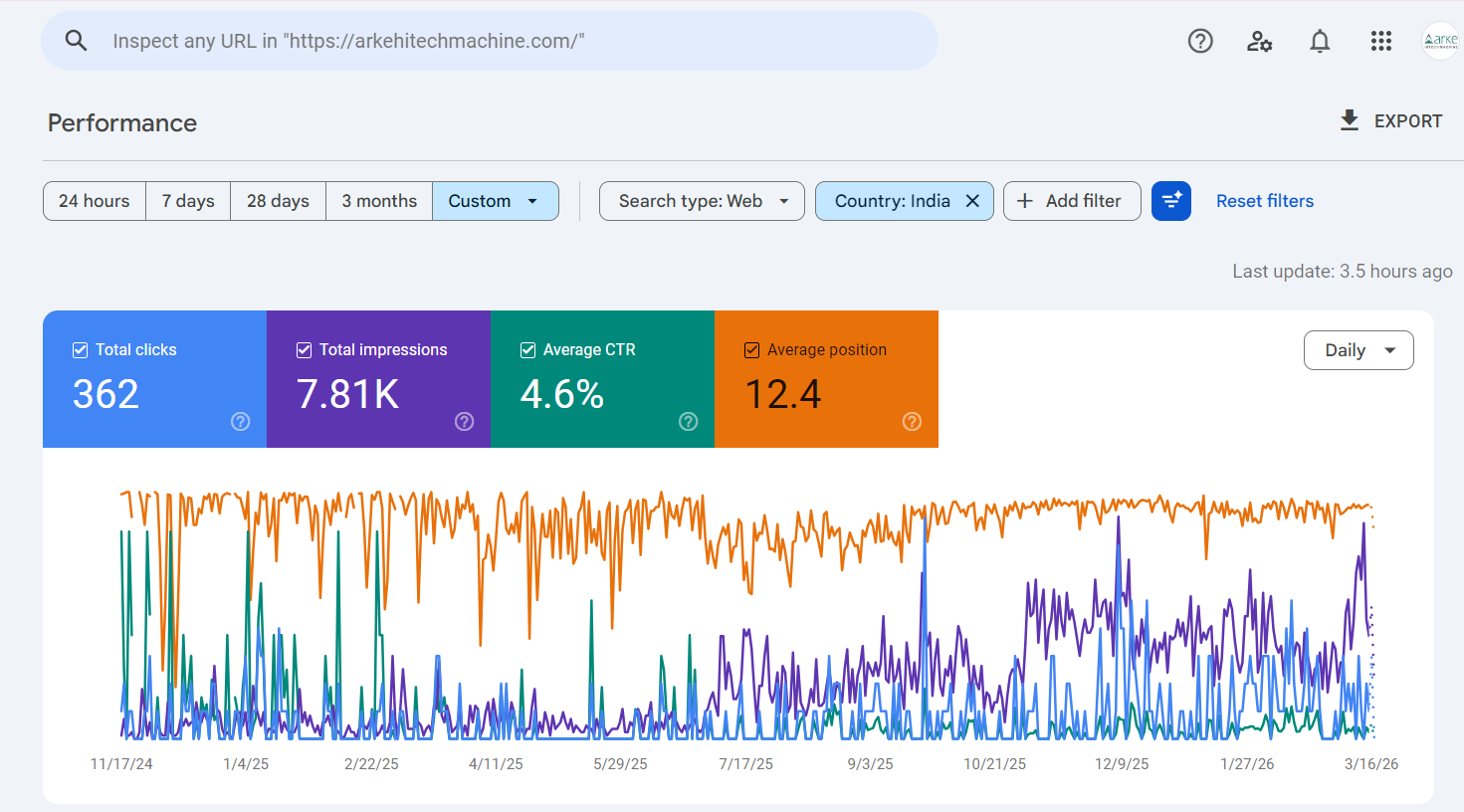
Task: Click the user permissions icon in header
Action: (x=1260, y=41)
